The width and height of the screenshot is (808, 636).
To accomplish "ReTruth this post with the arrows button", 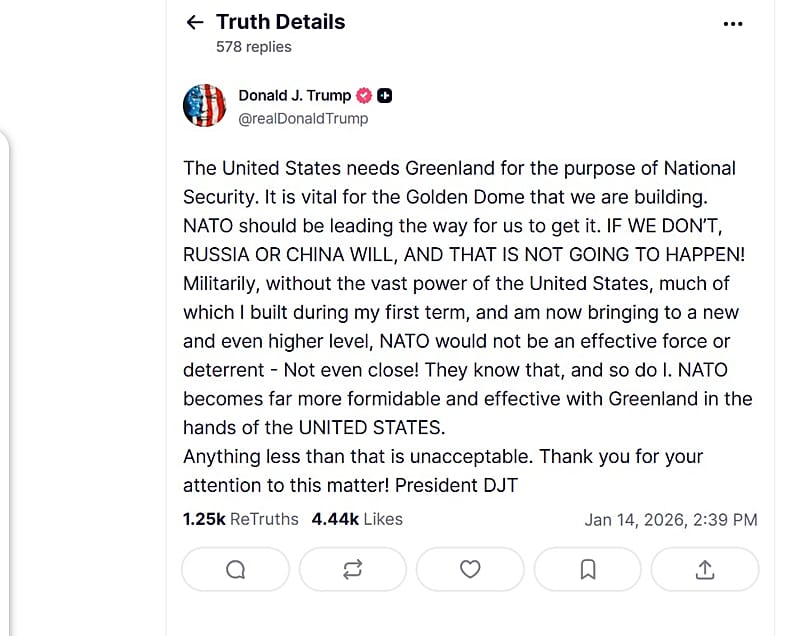I will point(352,569).
